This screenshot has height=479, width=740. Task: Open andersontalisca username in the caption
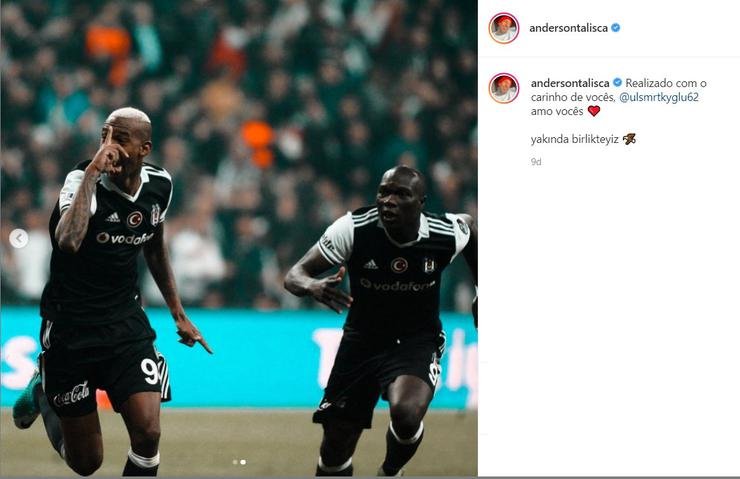click(570, 83)
